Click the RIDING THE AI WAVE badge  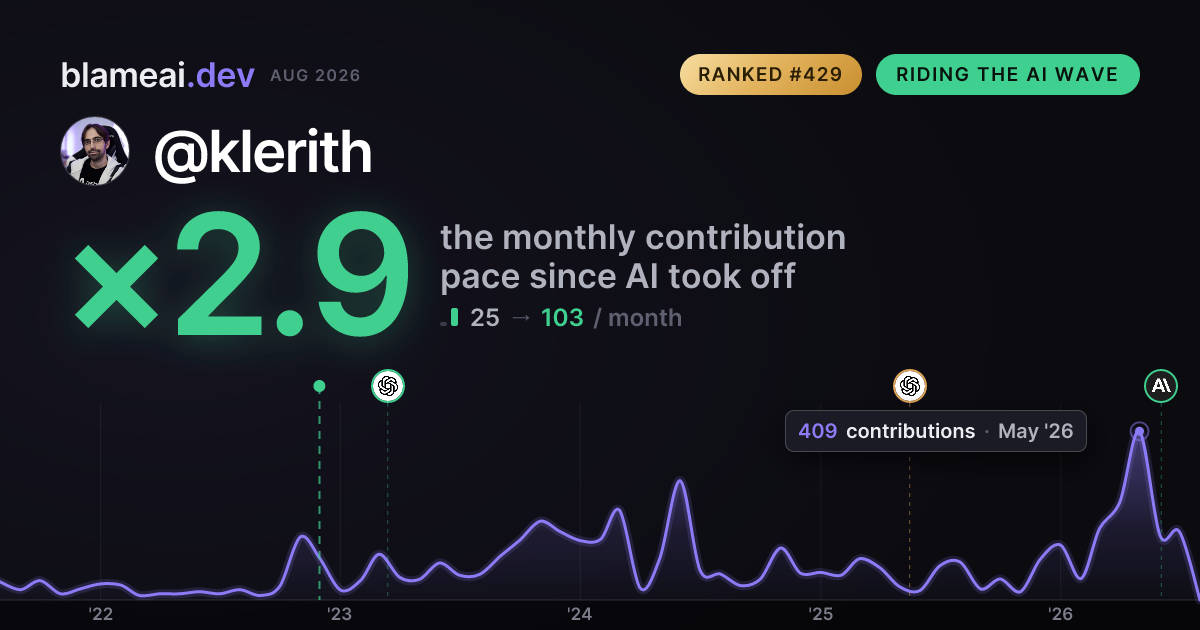pyautogui.click(x=1008, y=75)
